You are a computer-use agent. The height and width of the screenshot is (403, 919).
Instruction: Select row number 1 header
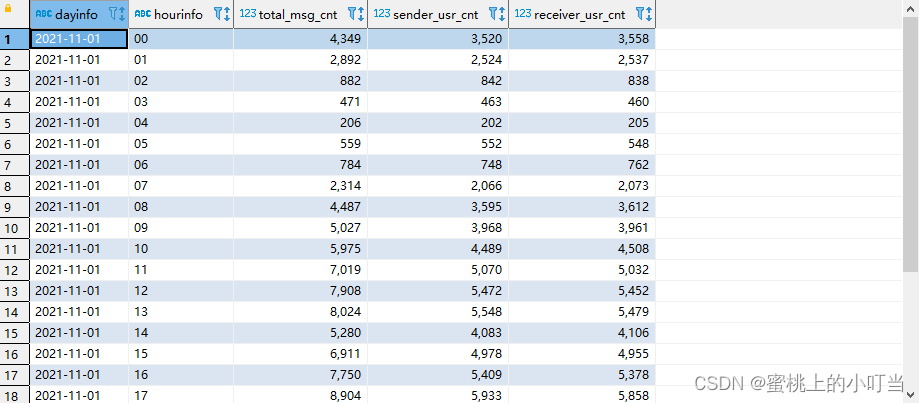click(x=15, y=39)
